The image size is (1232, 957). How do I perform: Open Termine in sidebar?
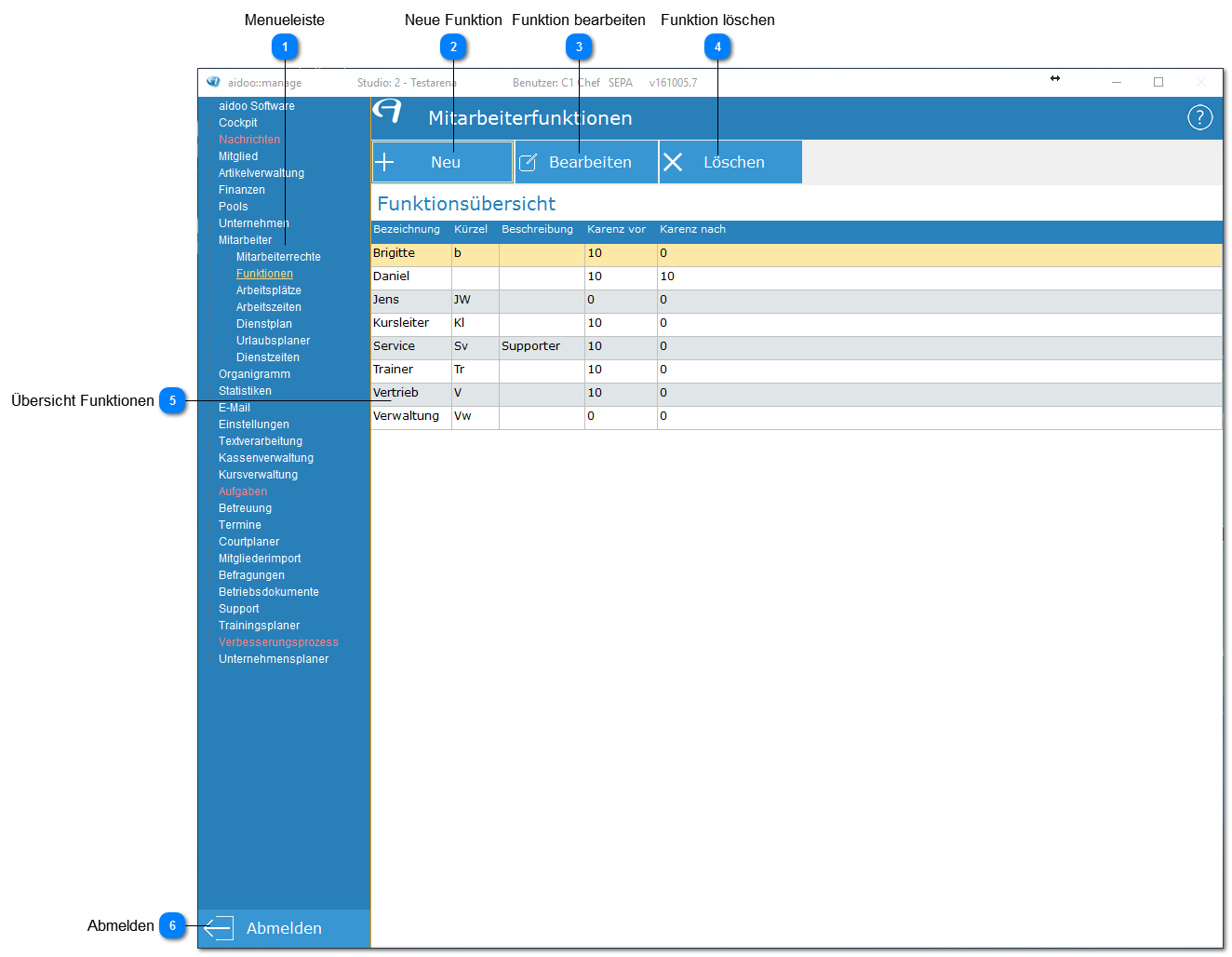240,525
